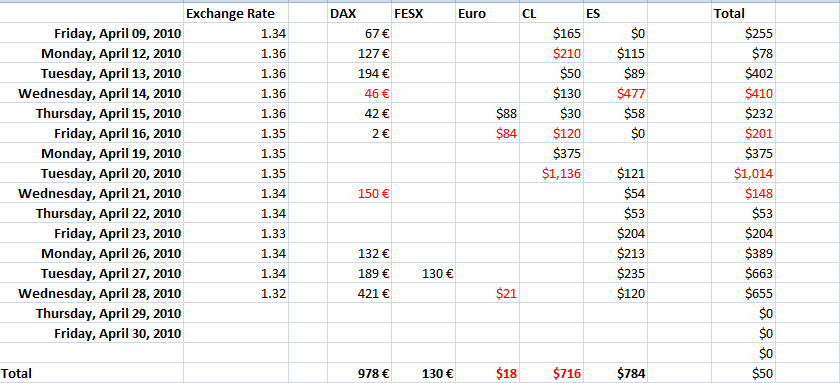Viewport: 840px width, 383px height.
Task: Select the ES value $213
Action: click(616, 253)
